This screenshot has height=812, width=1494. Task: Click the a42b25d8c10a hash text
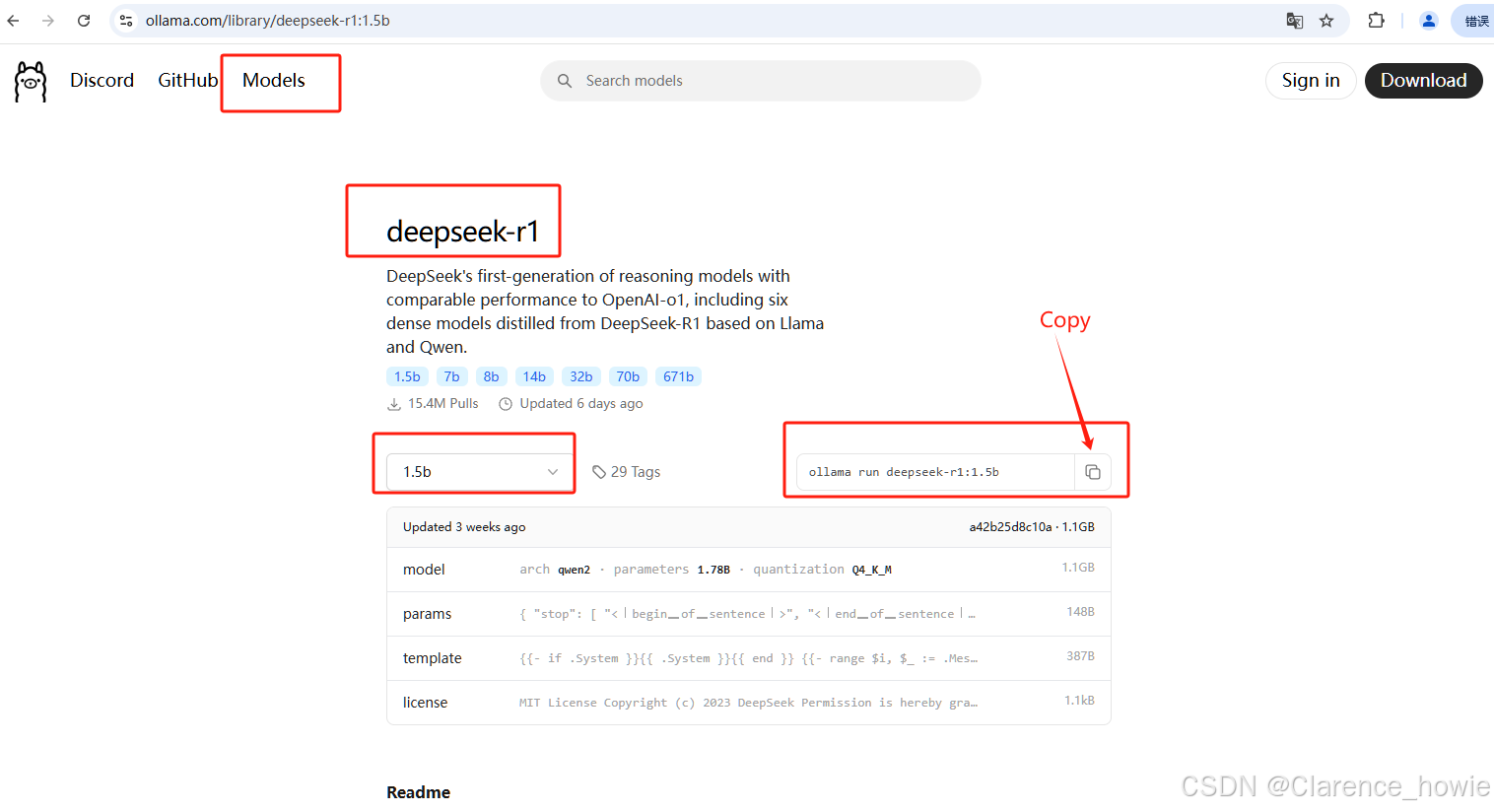pos(1010,527)
